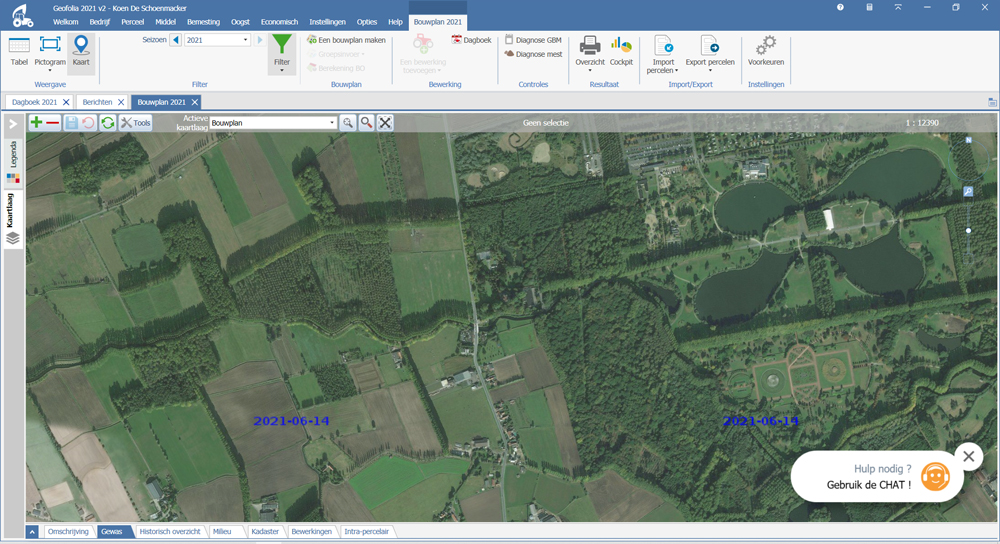Open the Seizoen 2021 dropdown
This screenshot has height=544, width=1000.
click(217, 40)
